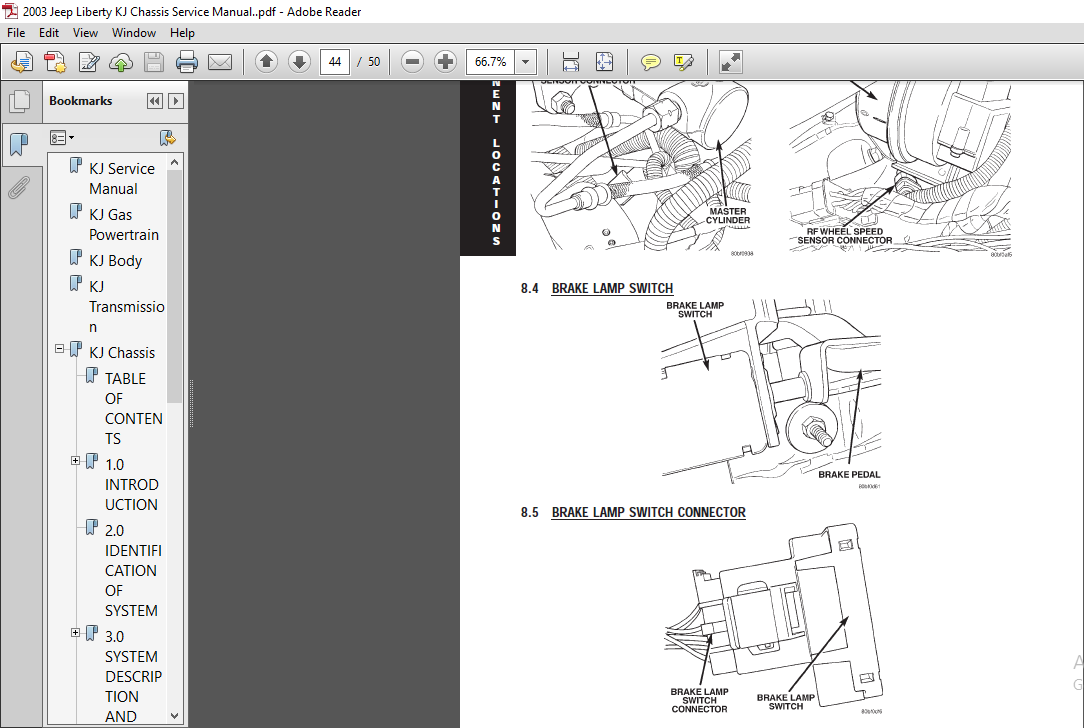Click the bookmarks scrollbar down arrow
The height and width of the screenshot is (728, 1084).
pyautogui.click(x=174, y=716)
